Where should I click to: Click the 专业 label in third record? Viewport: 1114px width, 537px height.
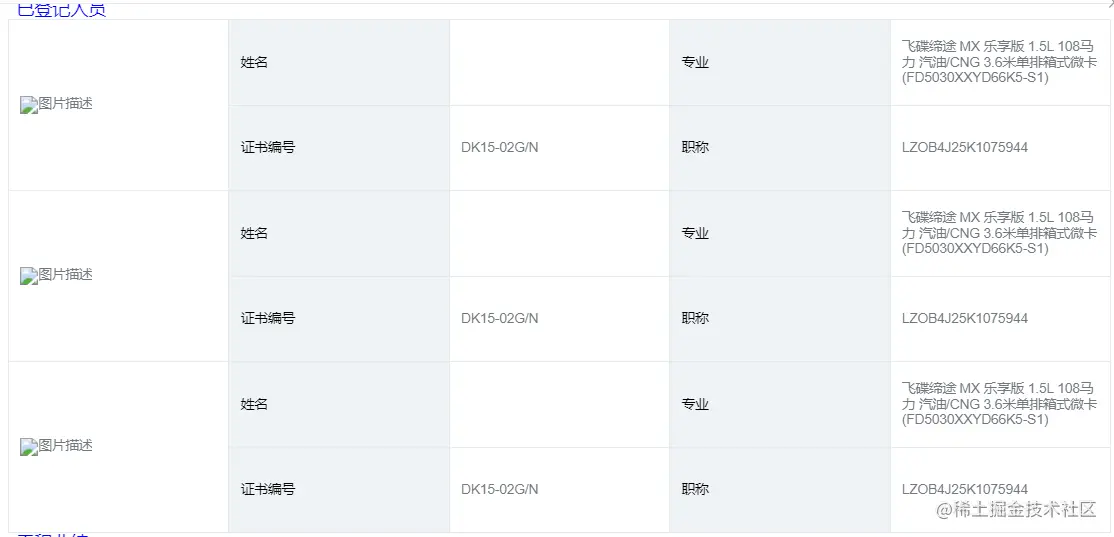[695, 404]
